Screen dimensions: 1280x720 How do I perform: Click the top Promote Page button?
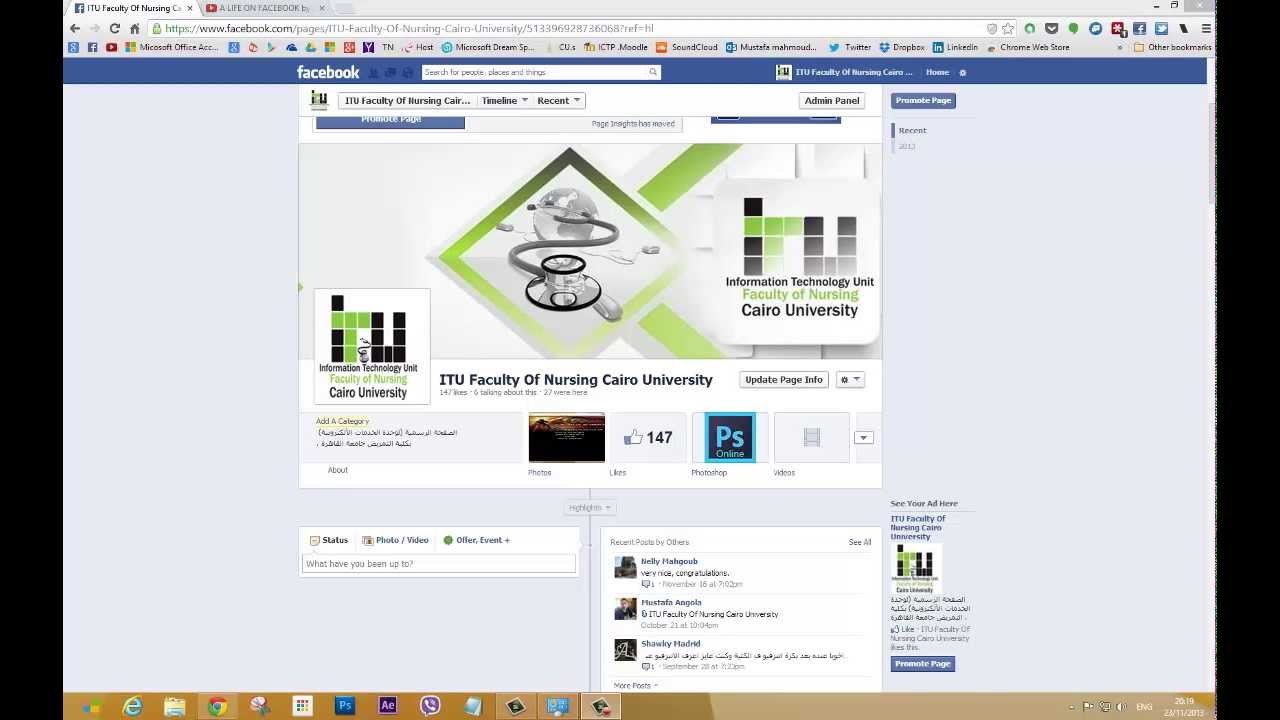[923, 100]
